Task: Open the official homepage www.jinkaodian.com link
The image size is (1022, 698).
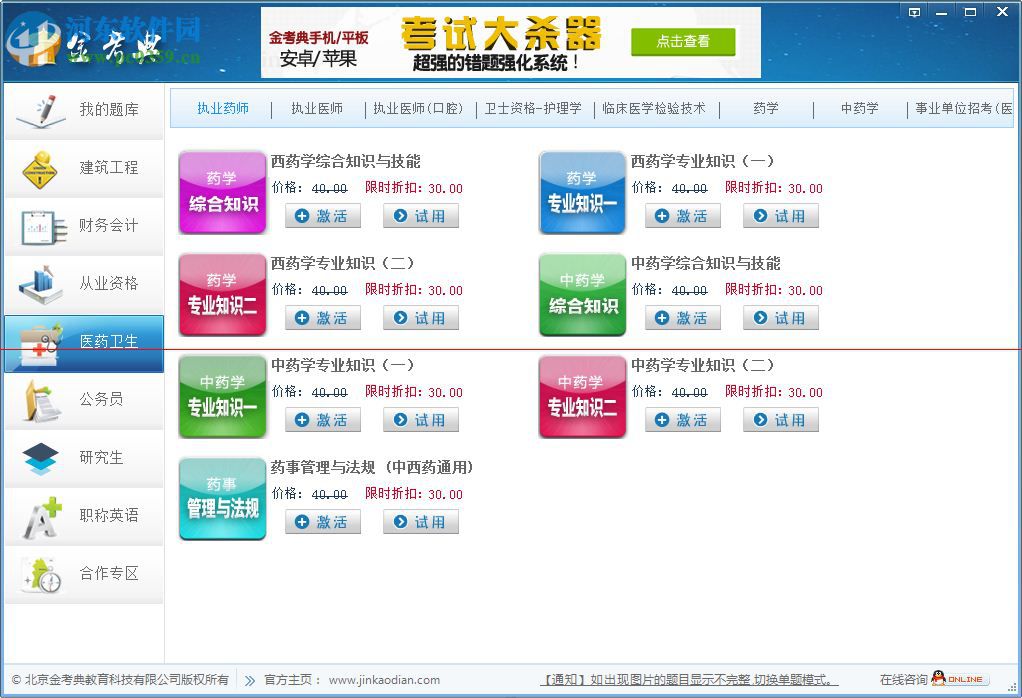Action: [384, 679]
